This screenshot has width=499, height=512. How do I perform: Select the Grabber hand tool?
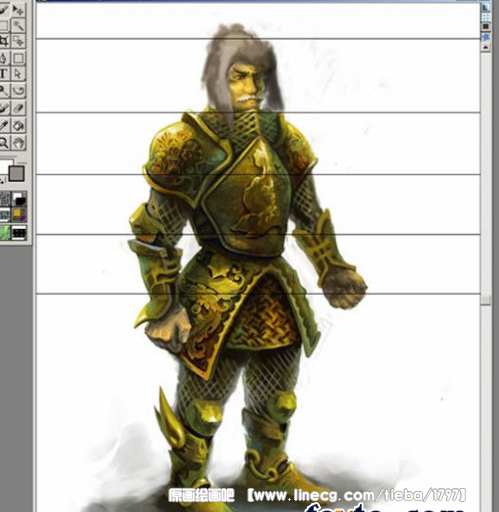pos(18,143)
